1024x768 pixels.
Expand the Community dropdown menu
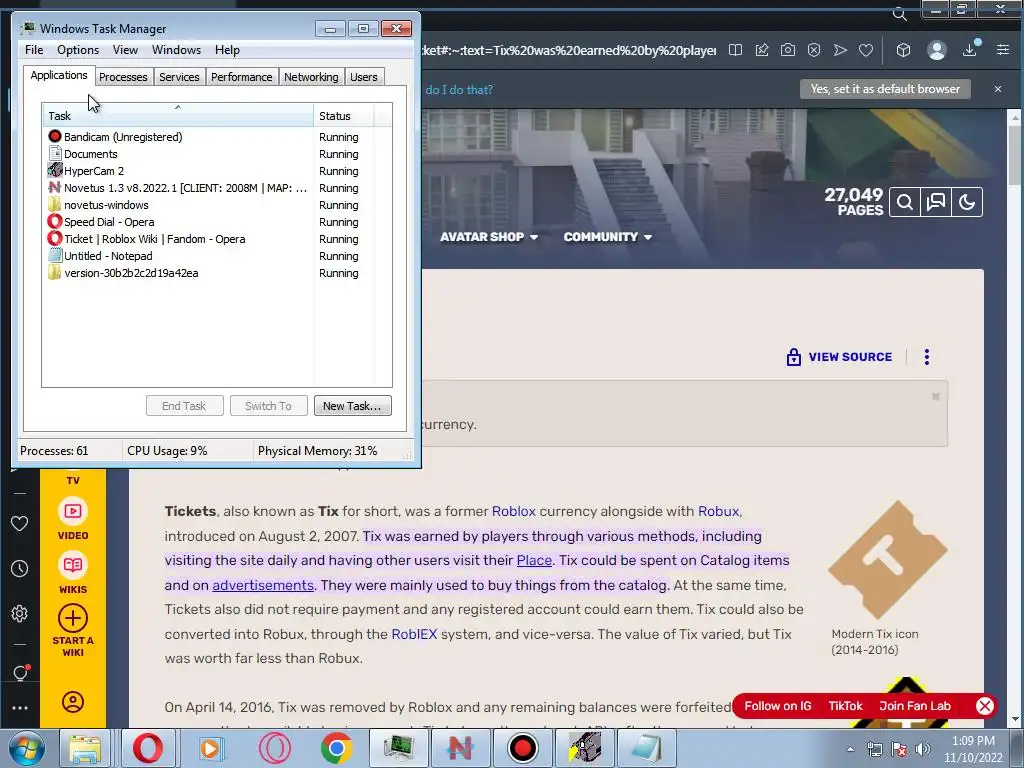pyautogui.click(x=608, y=237)
